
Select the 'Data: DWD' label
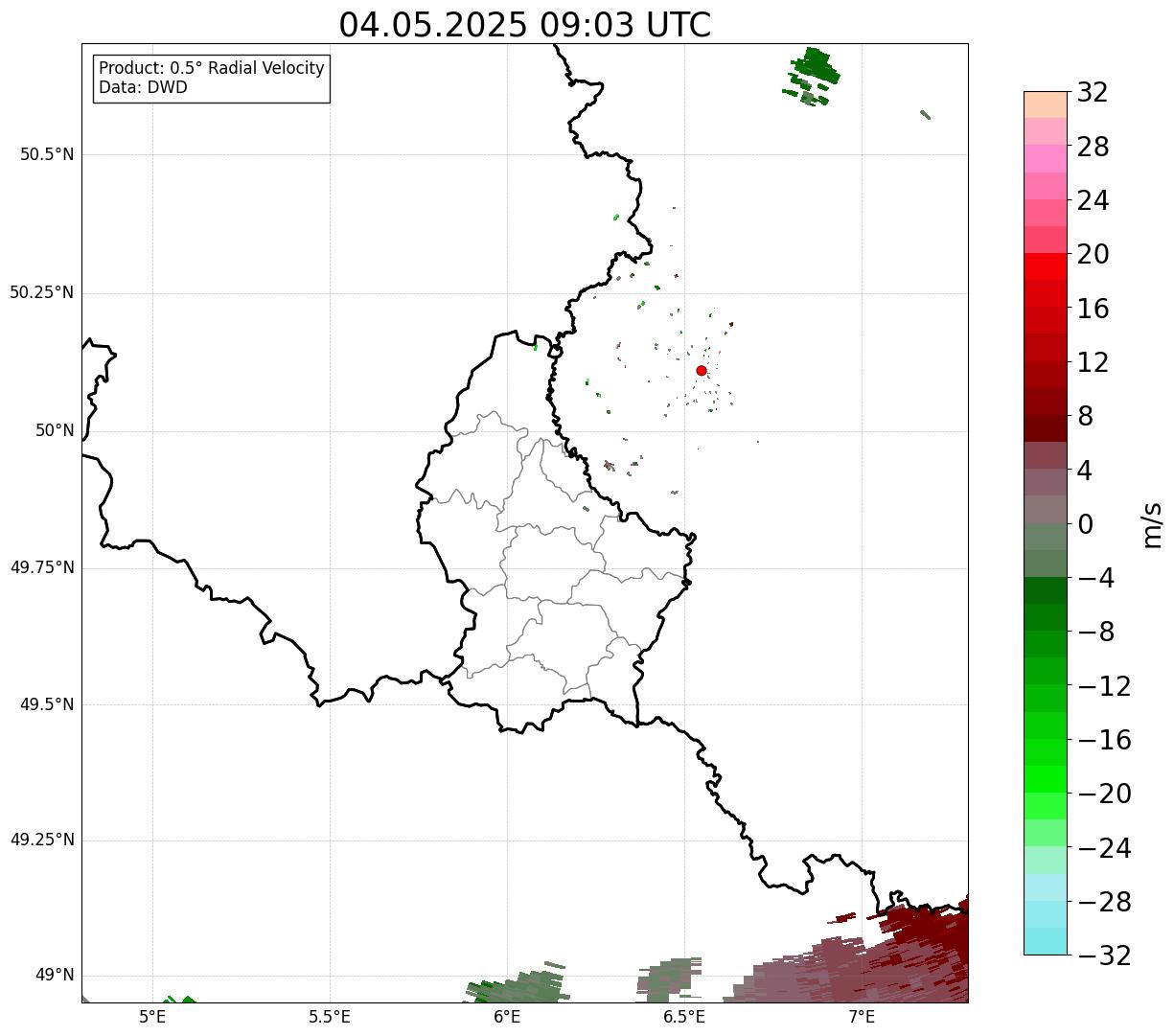(143, 87)
